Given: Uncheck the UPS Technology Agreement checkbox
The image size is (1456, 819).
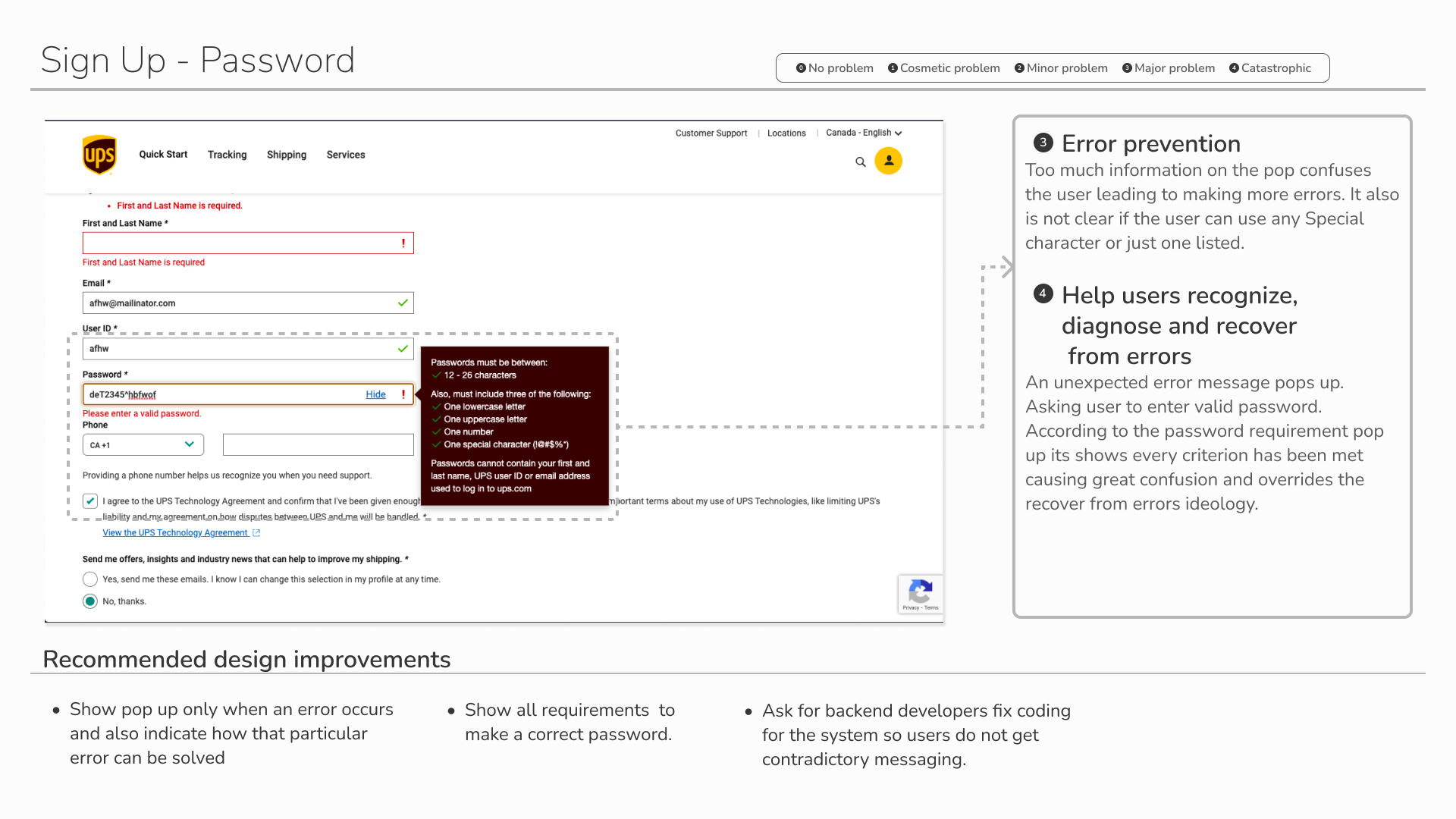Looking at the screenshot, I should 90,501.
